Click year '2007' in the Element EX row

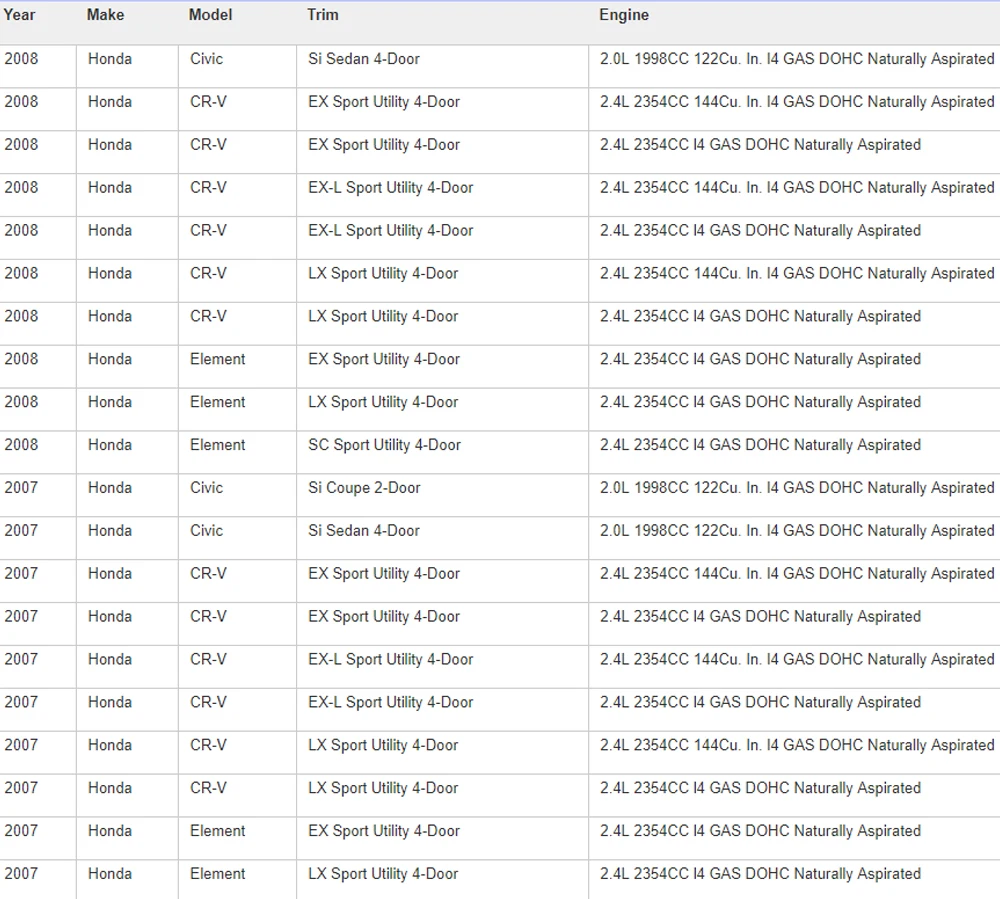(x=21, y=831)
